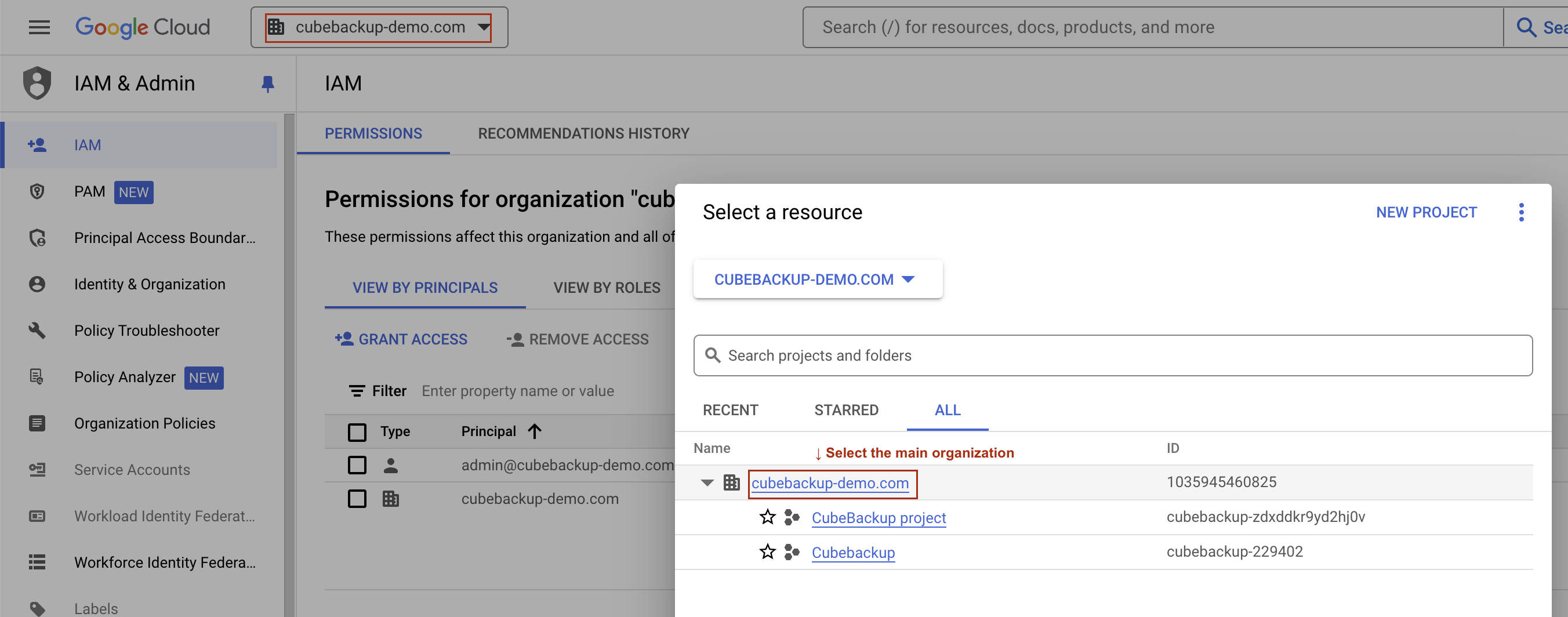Select the cubebackup-demo.com organization link

coord(830,483)
